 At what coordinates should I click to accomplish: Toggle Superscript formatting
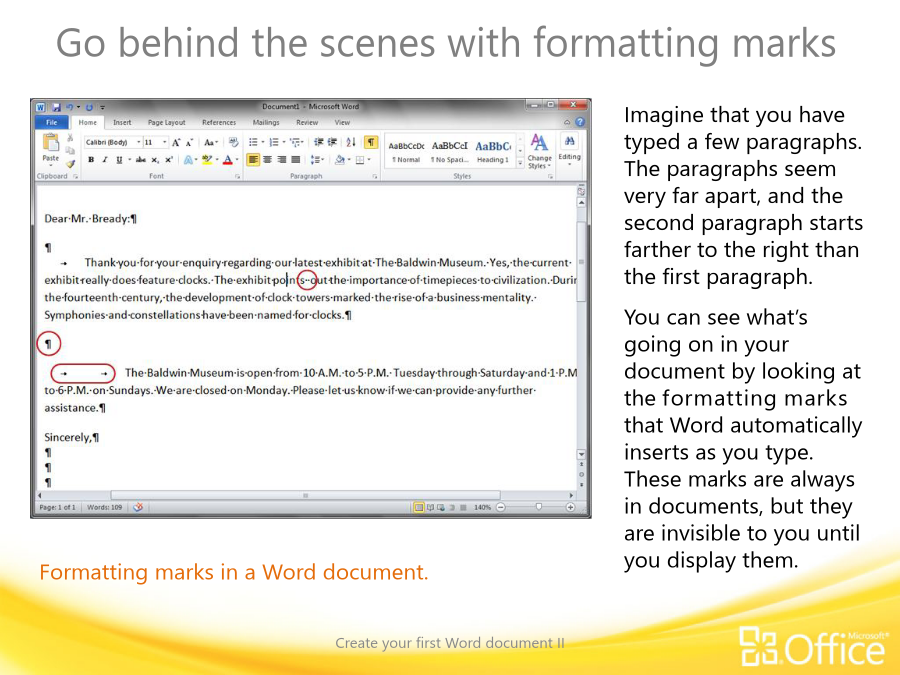pos(169,160)
